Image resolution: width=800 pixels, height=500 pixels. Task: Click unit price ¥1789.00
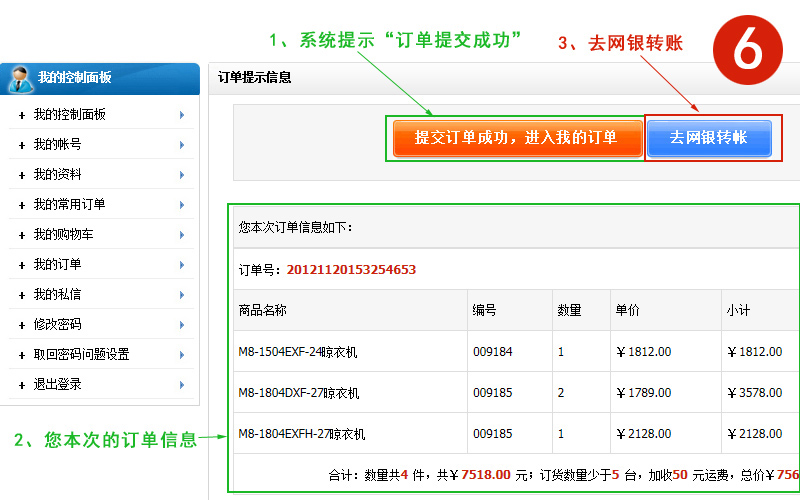click(644, 393)
